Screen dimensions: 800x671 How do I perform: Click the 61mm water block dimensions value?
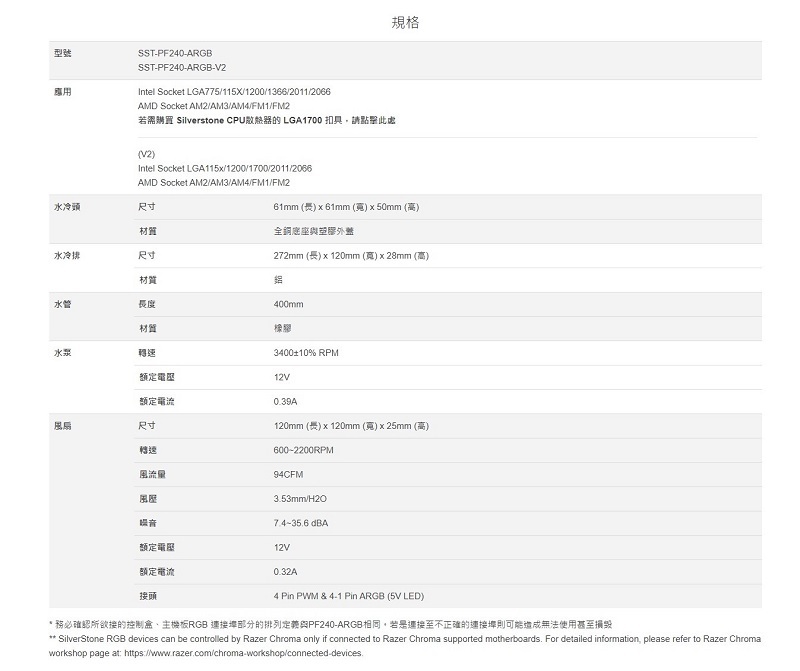point(345,206)
